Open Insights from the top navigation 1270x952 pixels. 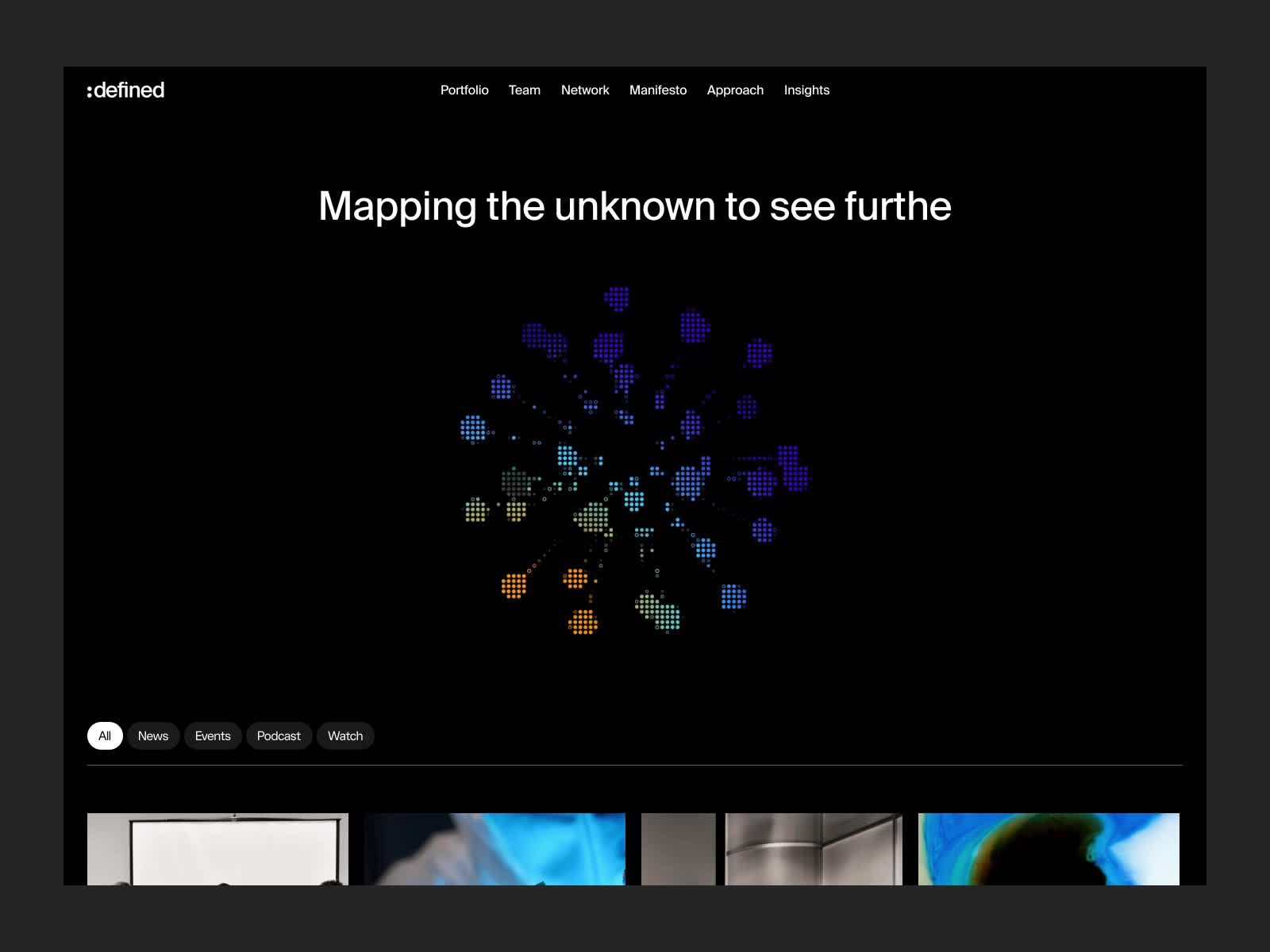coord(806,90)
